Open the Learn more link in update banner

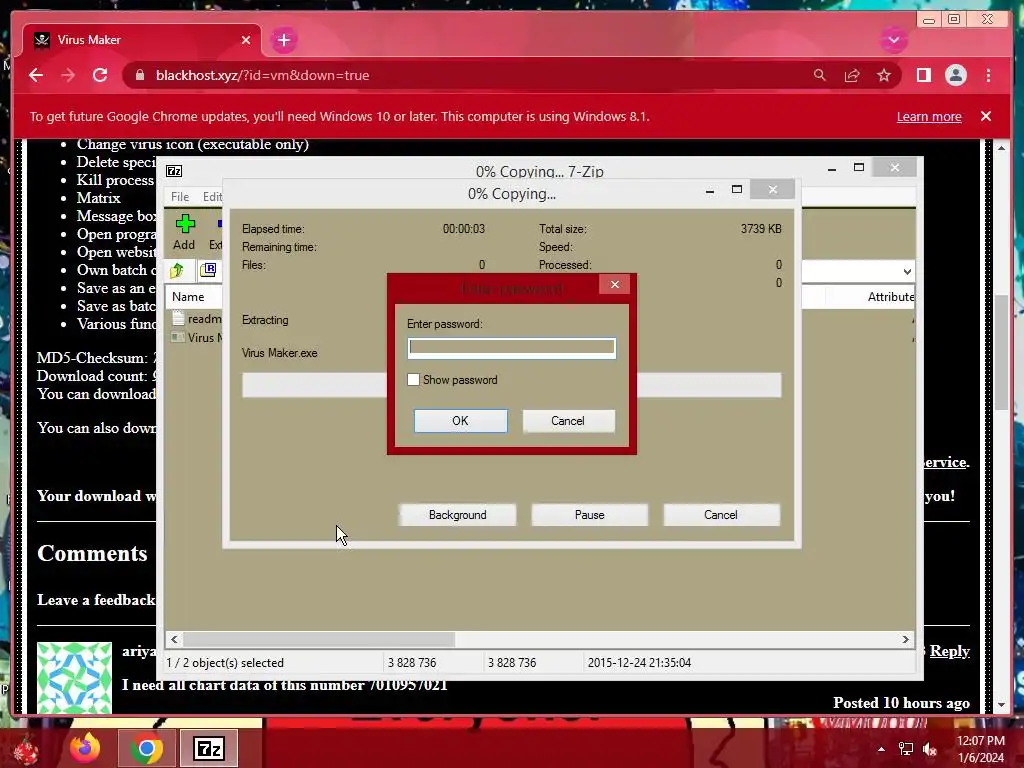[x=929, y=116]
